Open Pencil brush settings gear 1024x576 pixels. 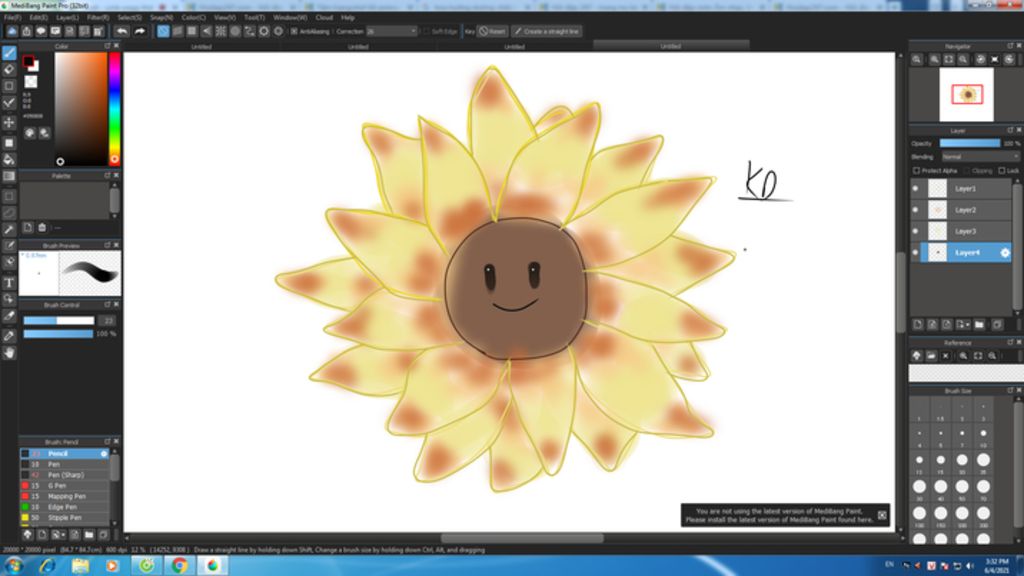click(104, 454)
